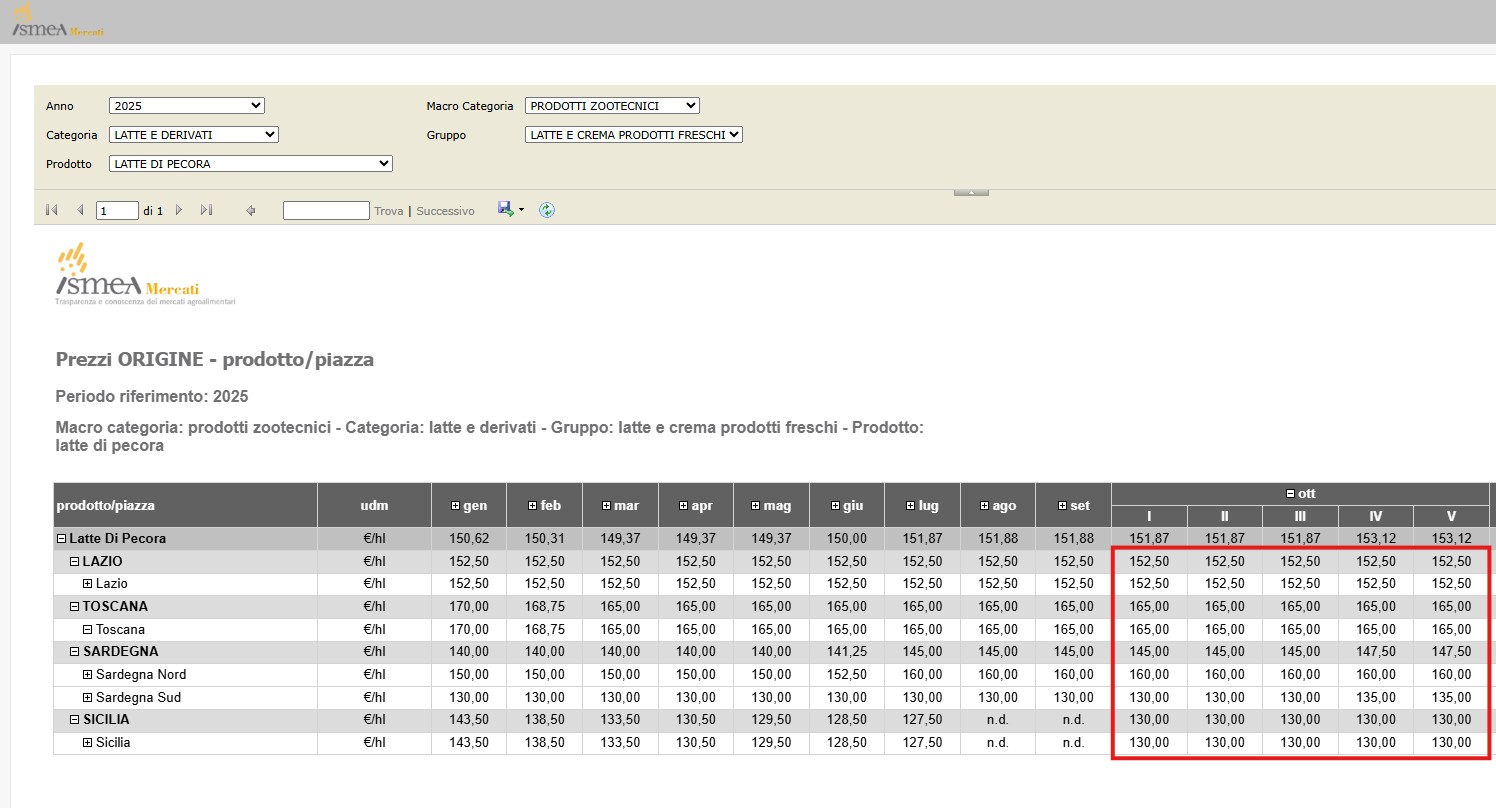The image size is (1496, 808).
Task: Click ISMEA Mercati logo inside report
Action: click(146, 274)
